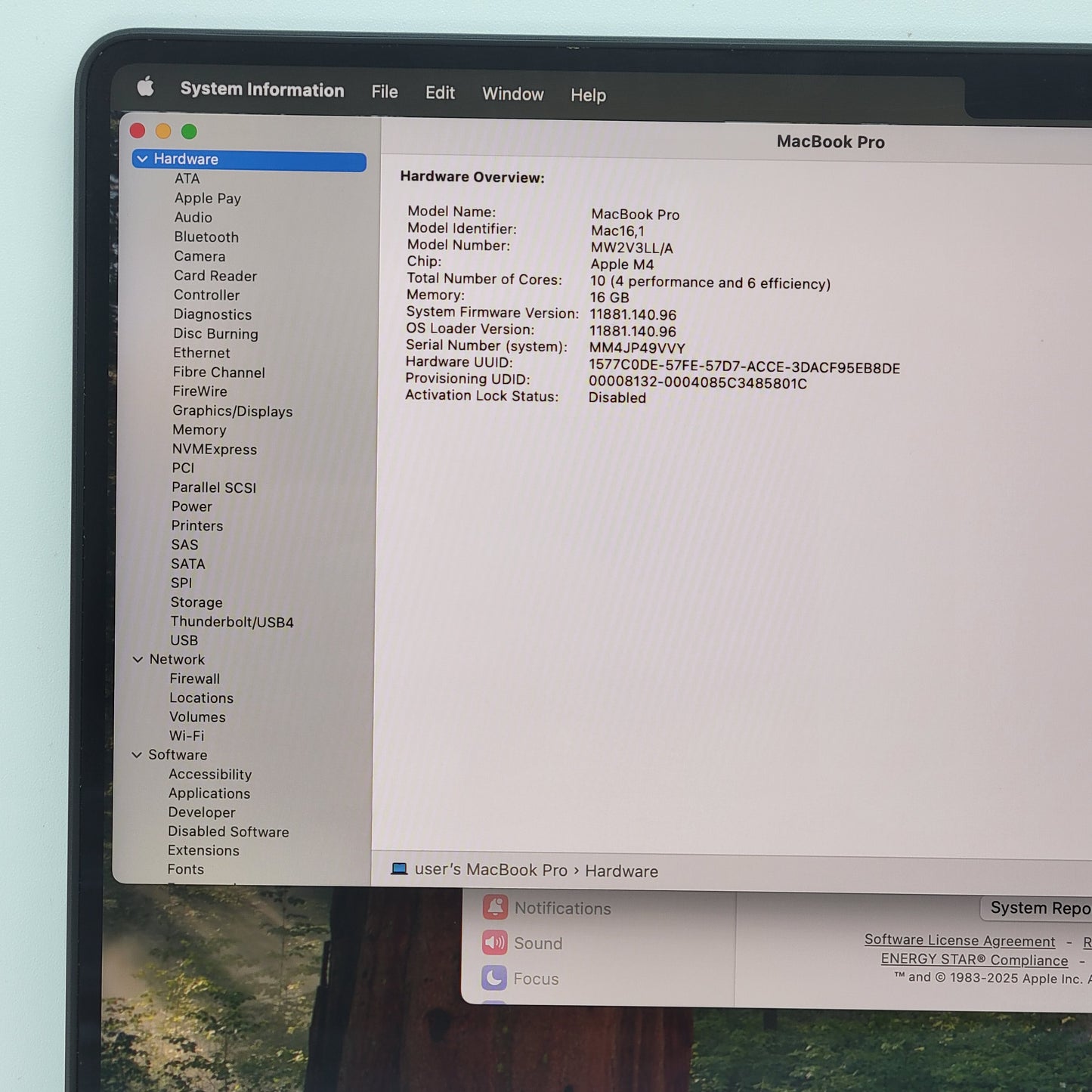This screenshot has width=1092, height=1092.
Task: Select Power in the sidebar
Action: (x=191, y=506)
